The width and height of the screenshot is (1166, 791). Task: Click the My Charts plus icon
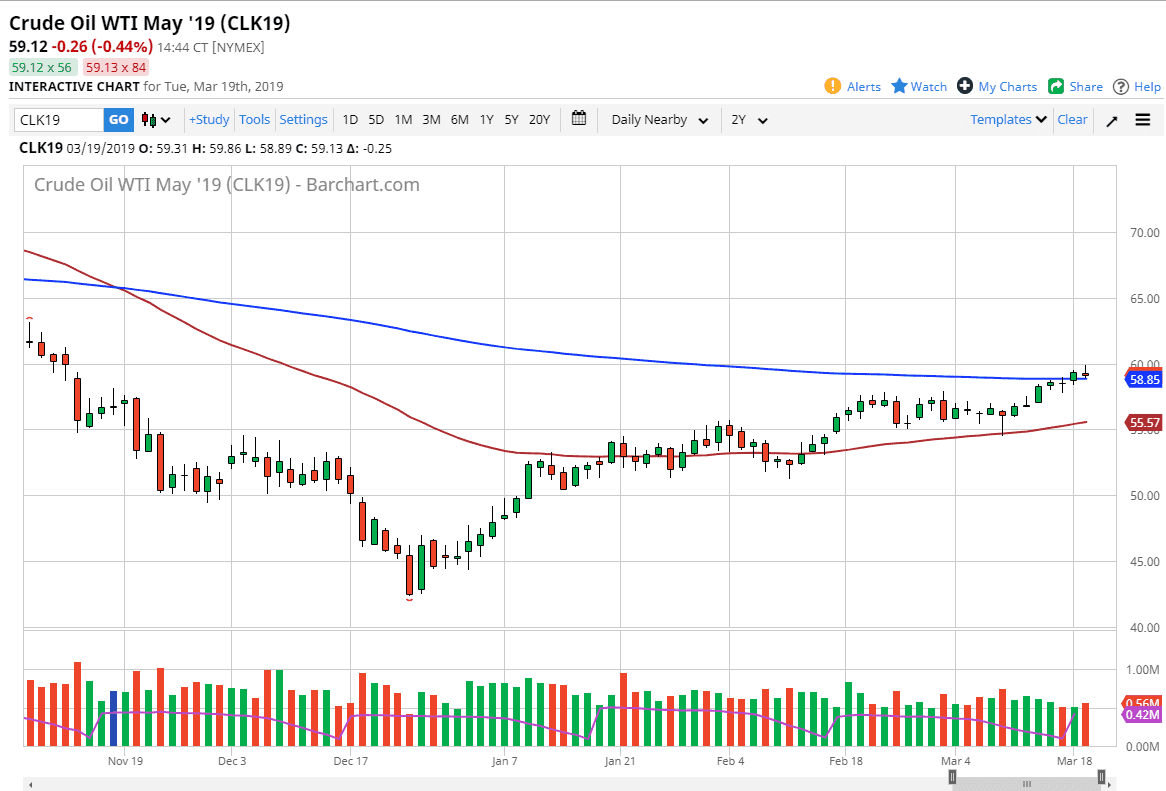(963, 87)
